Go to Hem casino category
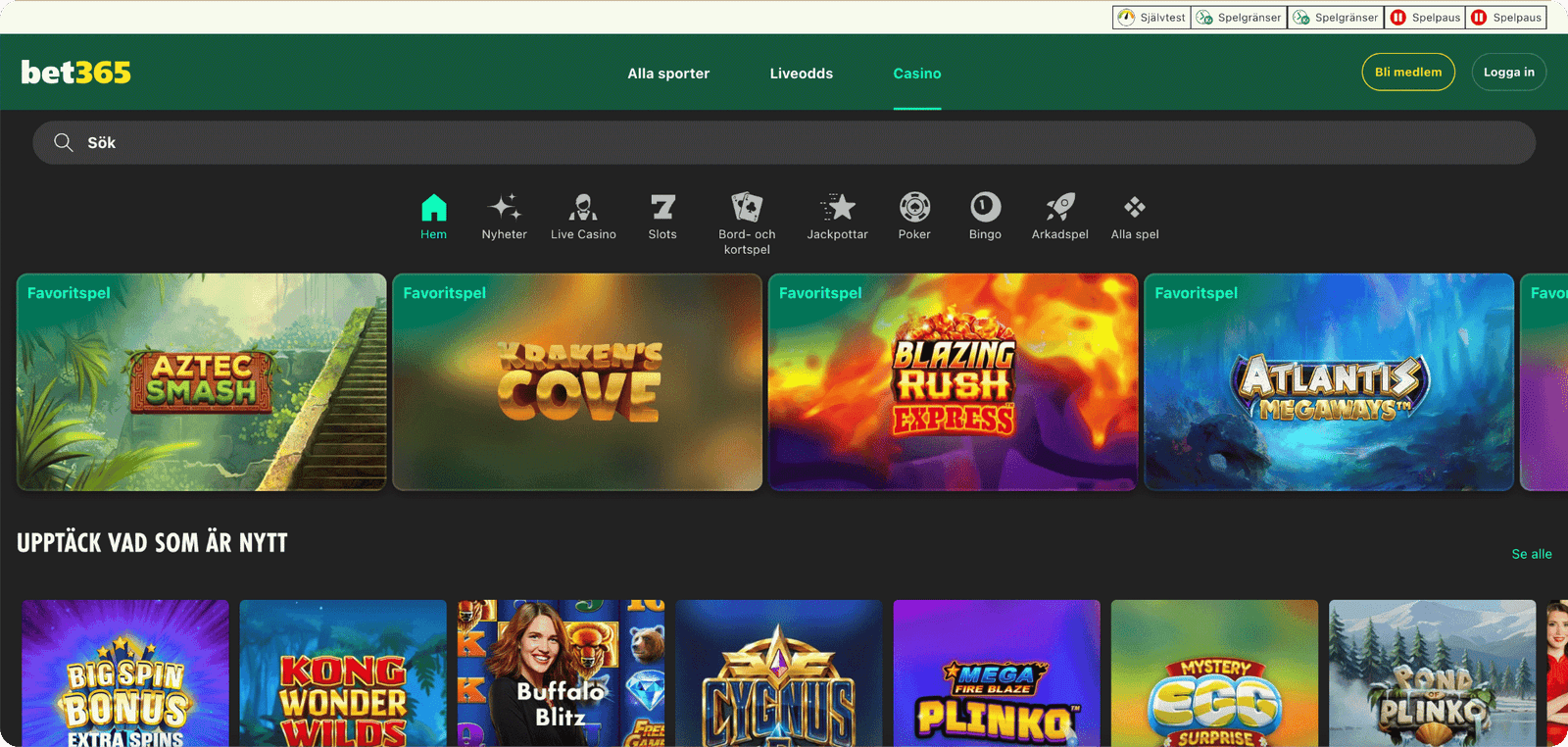The image size is (1568, 747). [x=433, y=216]
